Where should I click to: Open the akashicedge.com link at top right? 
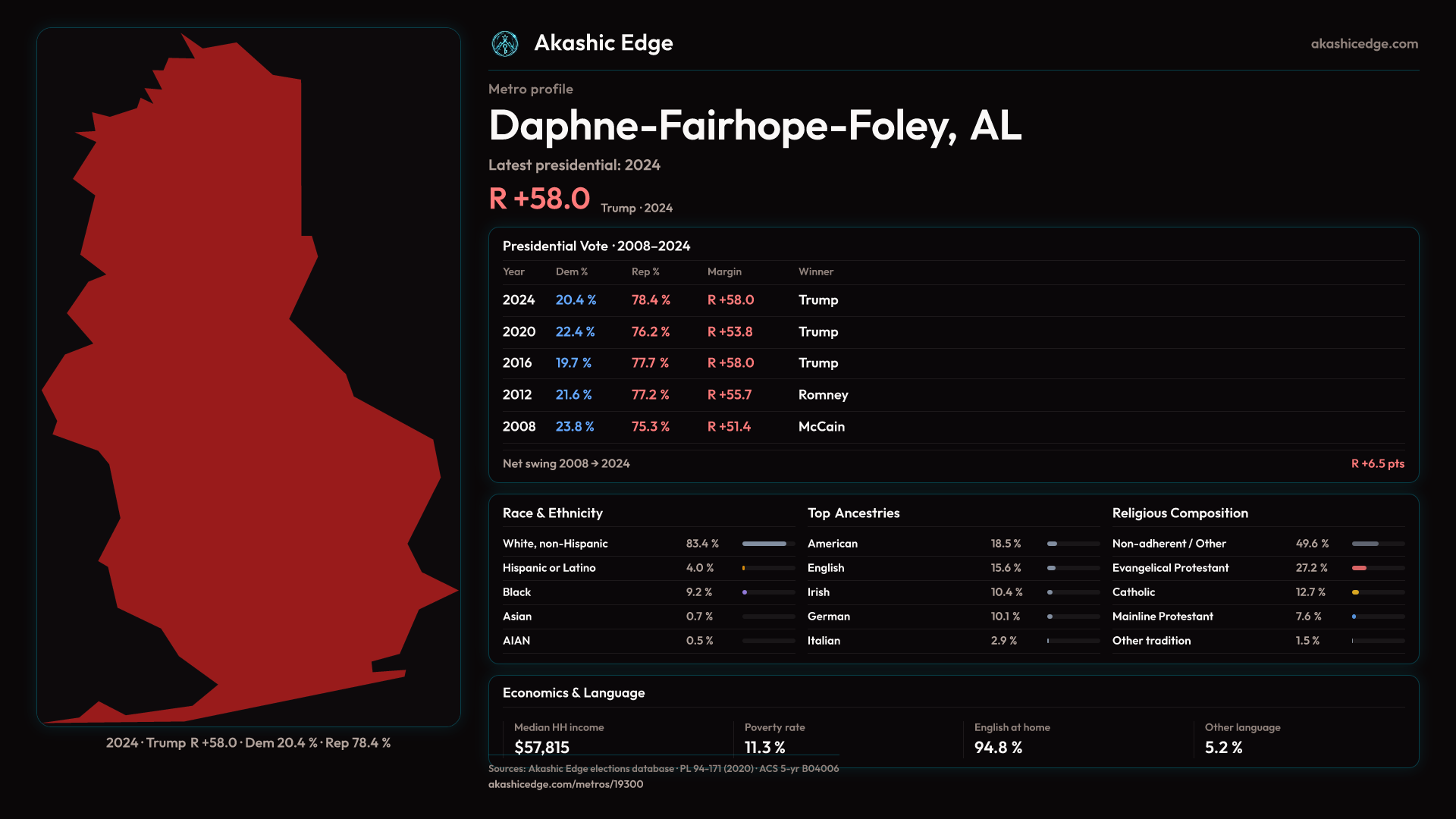[1364, 44]
